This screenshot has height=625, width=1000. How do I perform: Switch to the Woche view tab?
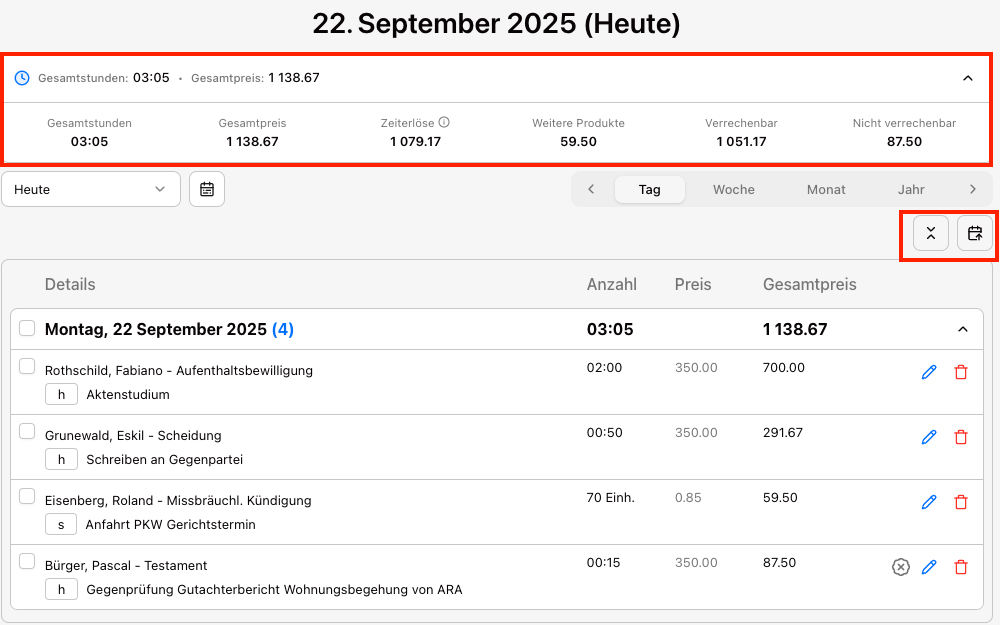coord(734,189)
